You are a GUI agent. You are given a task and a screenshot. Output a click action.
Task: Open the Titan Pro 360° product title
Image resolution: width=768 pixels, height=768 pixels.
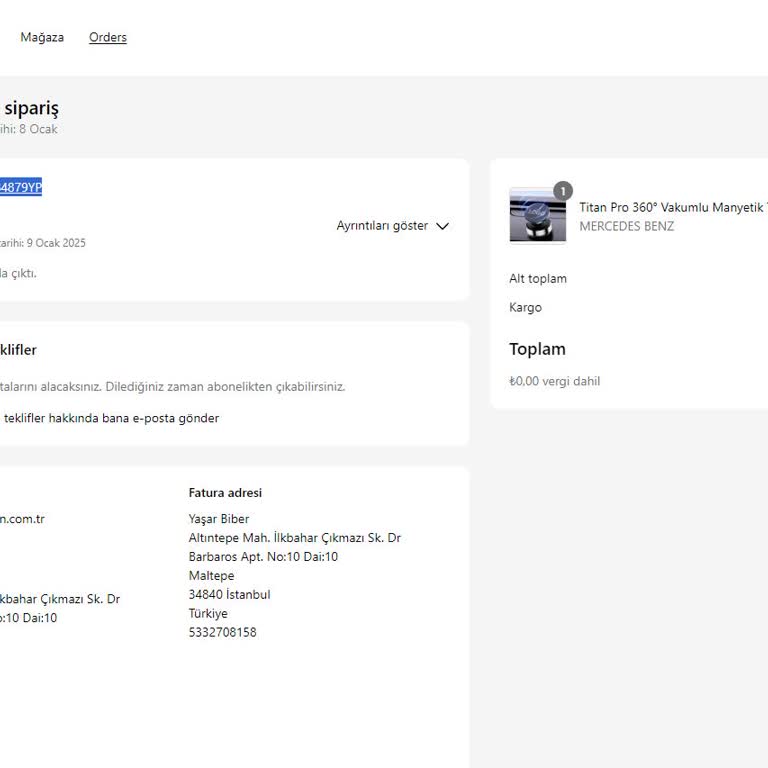[x=672, y=207]
